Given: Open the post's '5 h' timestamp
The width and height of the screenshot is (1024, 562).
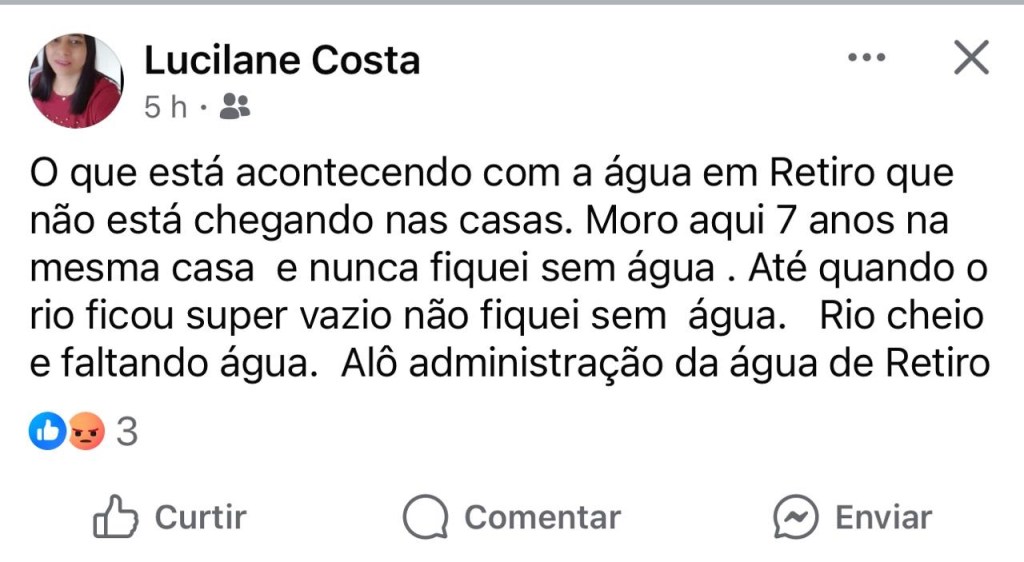Looking at the screenshot, I should click(165, 107).
